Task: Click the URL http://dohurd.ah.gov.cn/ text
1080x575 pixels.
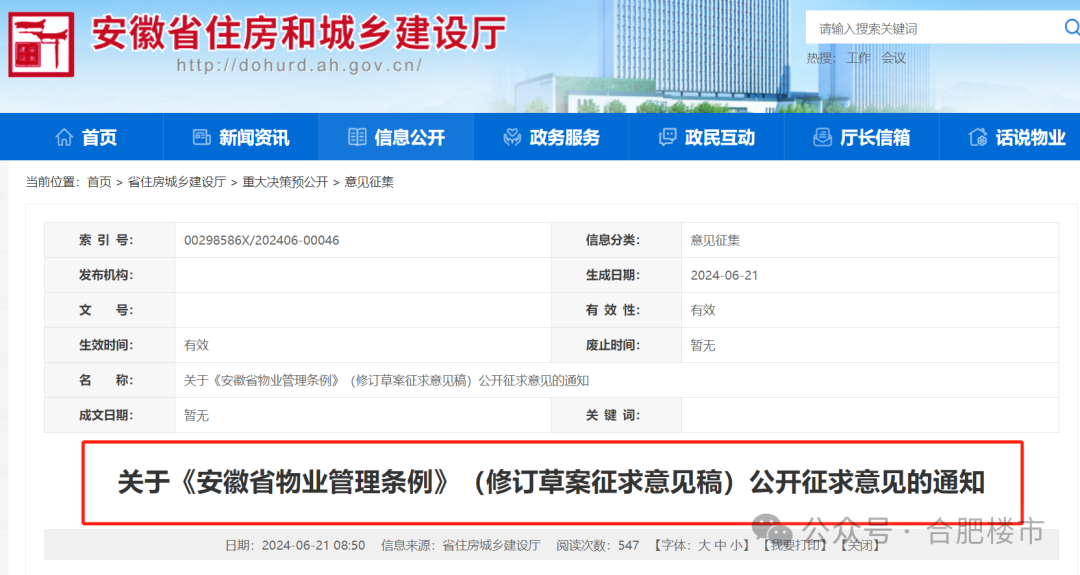Action: click(299, 65)
